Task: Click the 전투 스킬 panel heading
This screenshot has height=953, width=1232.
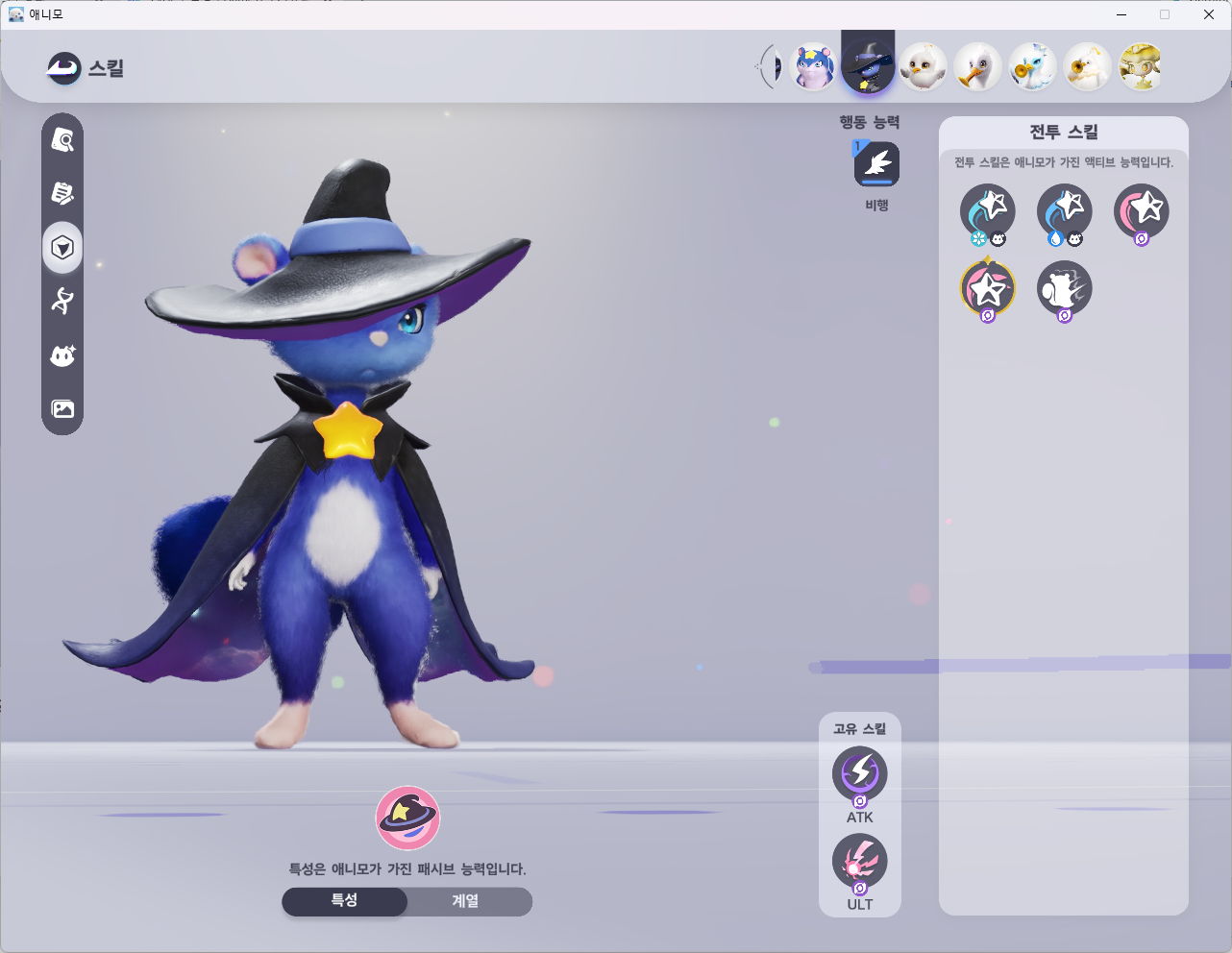Action: click(x=1064, y=133)
